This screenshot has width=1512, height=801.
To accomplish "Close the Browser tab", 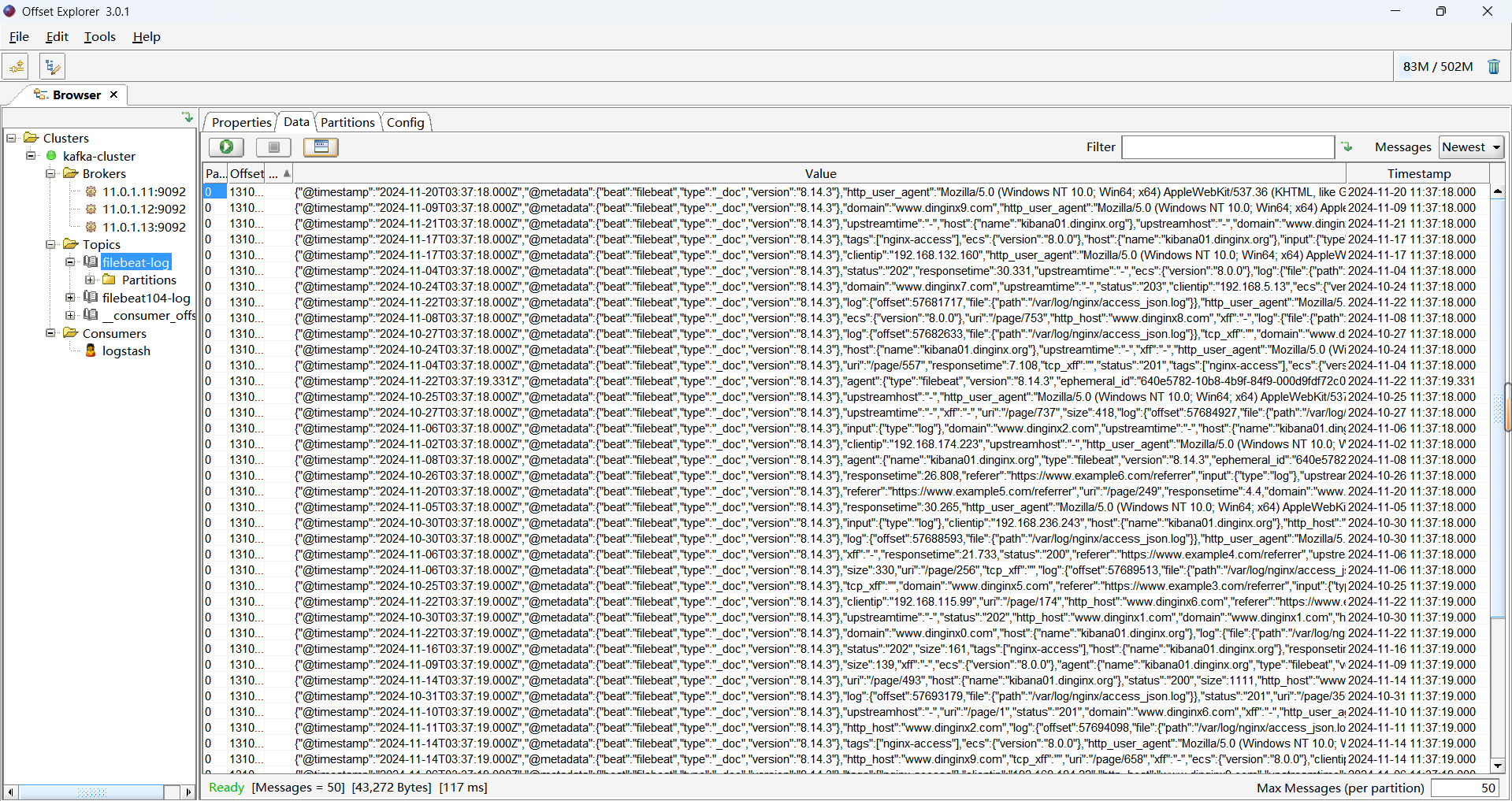I will click(113, 95).
